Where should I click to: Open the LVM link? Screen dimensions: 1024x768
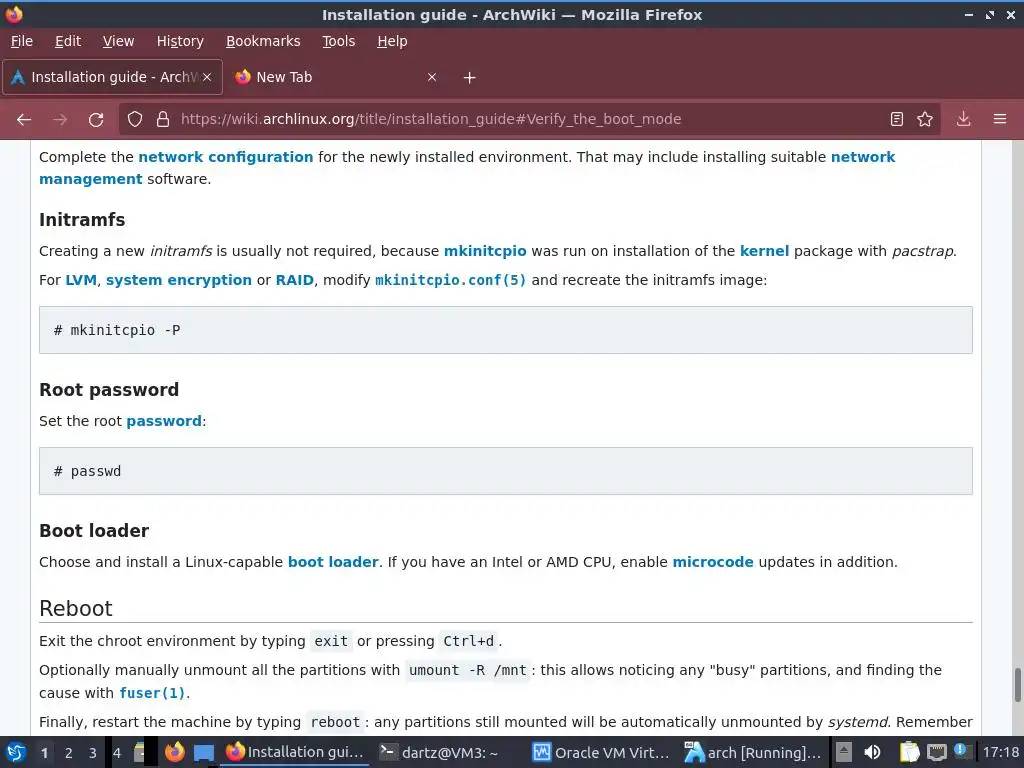point(81,280)
